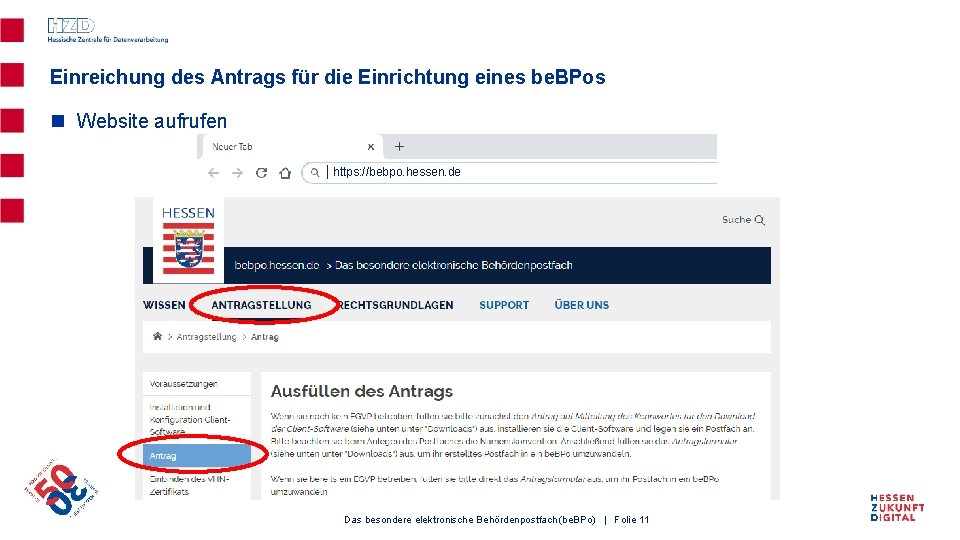
Task: Click the Folie 11 footer text
Action: point(631,520)
